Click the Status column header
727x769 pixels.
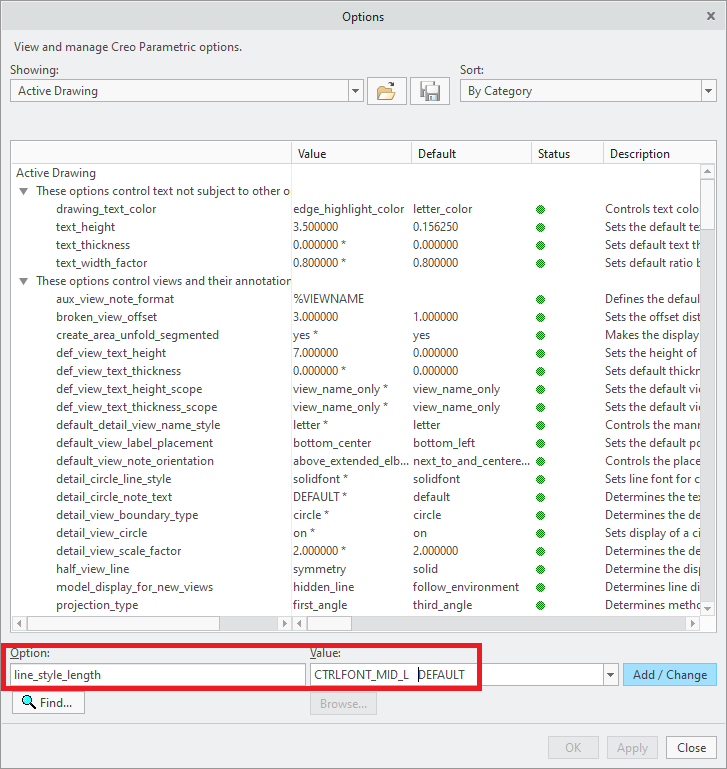[x=566, y=154]
